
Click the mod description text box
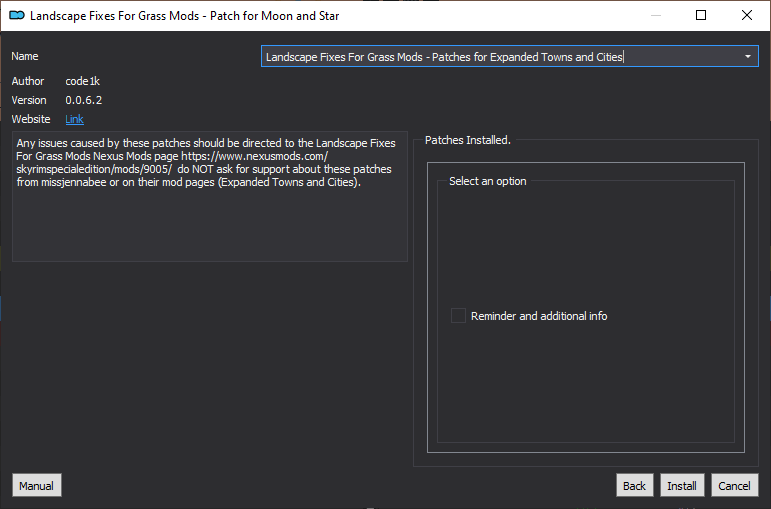tap(210, 196)
